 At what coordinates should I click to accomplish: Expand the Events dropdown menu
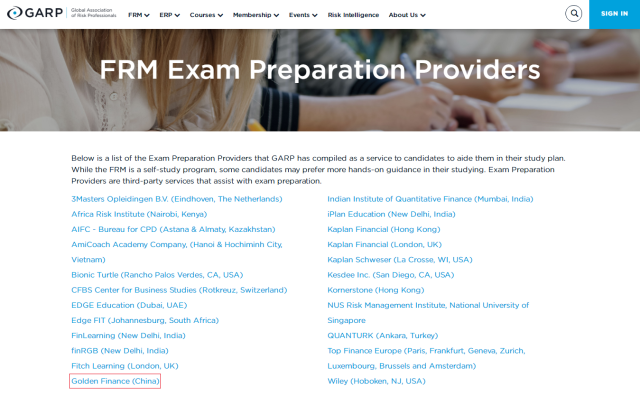303,15
